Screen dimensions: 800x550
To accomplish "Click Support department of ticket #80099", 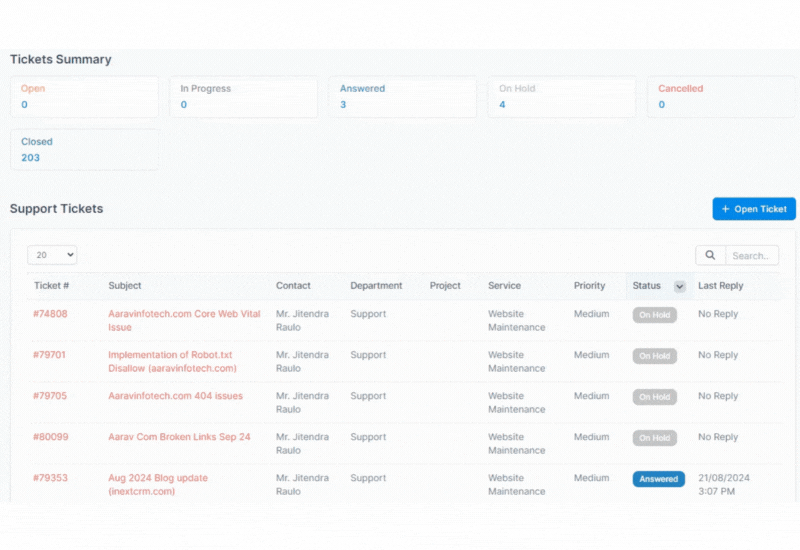I will [x=368, y=437].
